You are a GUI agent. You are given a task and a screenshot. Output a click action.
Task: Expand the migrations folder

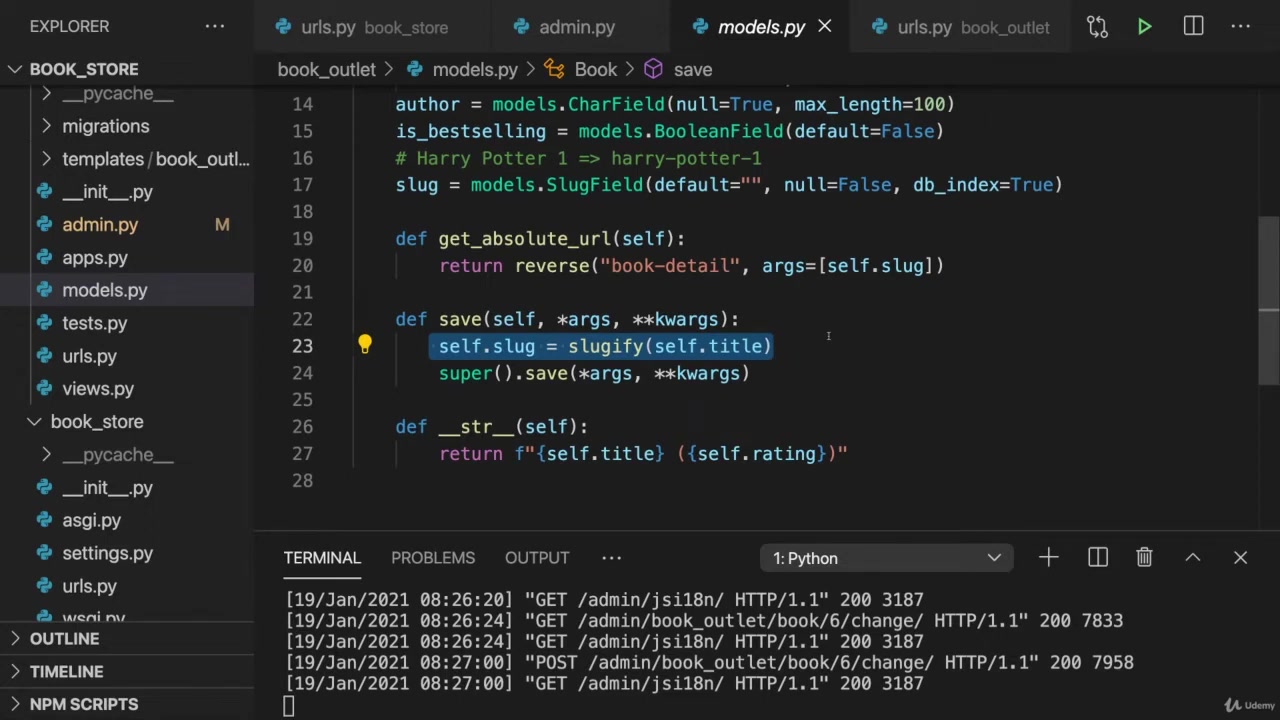tap(105, 126)
